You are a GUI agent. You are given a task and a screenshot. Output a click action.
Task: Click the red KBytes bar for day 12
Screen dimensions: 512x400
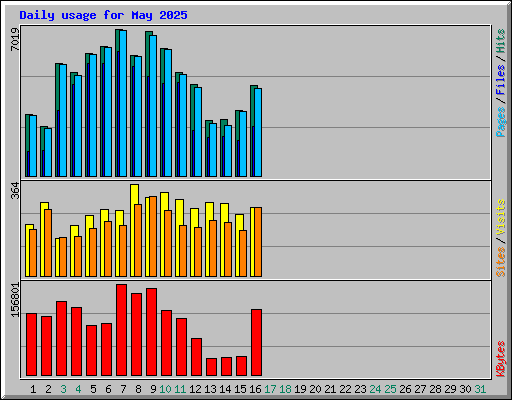196,357
